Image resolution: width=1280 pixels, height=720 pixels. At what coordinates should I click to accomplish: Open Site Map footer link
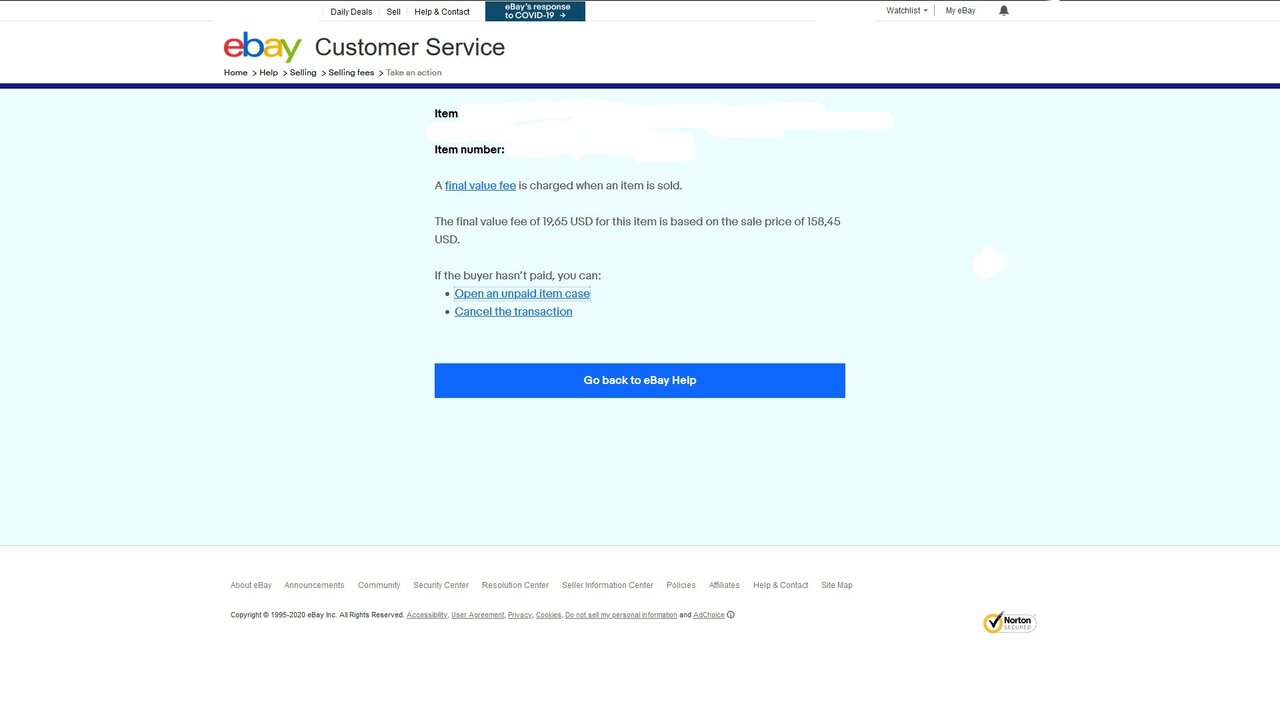click(837, 586)
